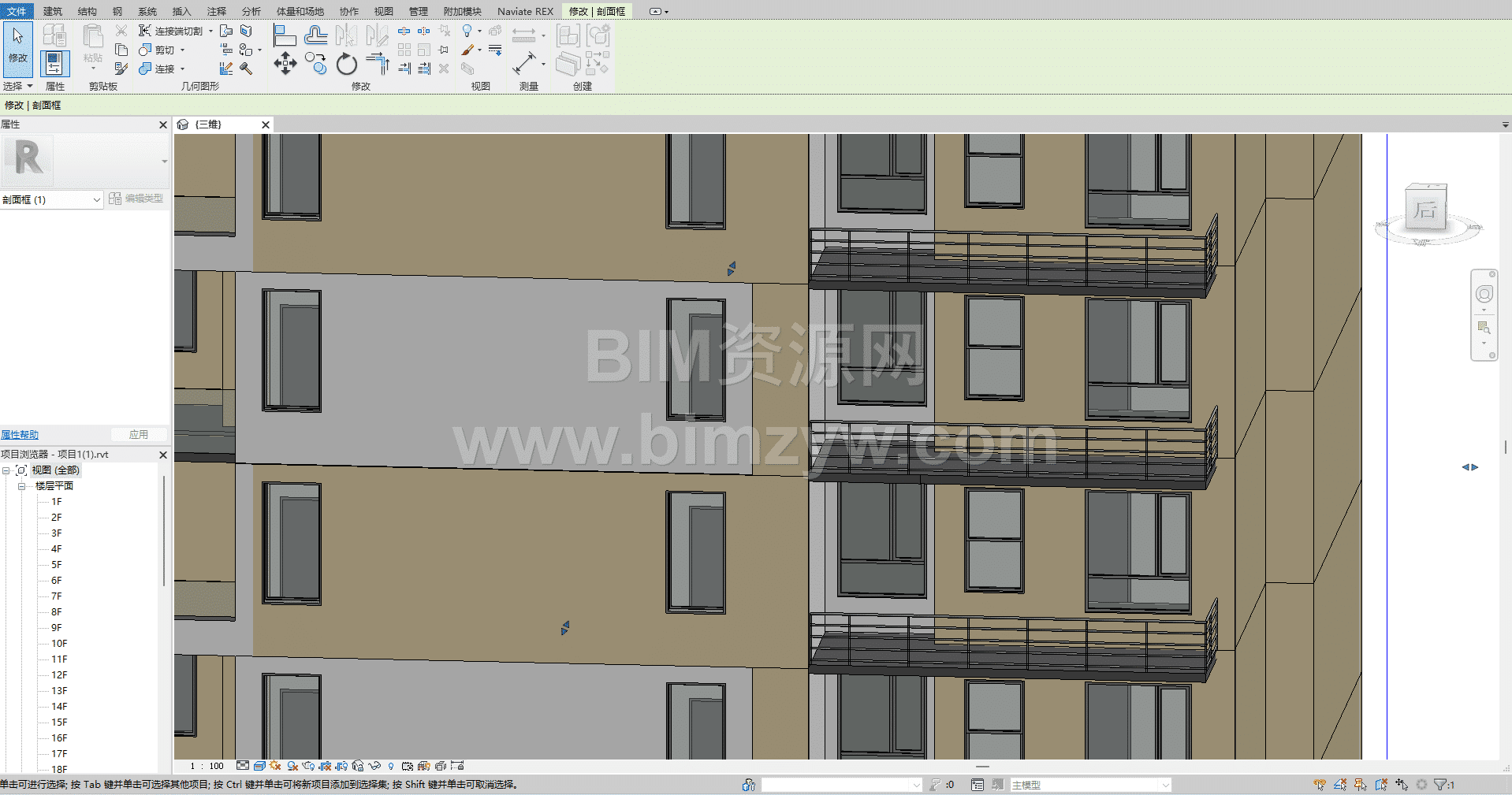Toggle Select Pinned Elements in status bar
1512x795 pixels.
tap(1361, 785)
